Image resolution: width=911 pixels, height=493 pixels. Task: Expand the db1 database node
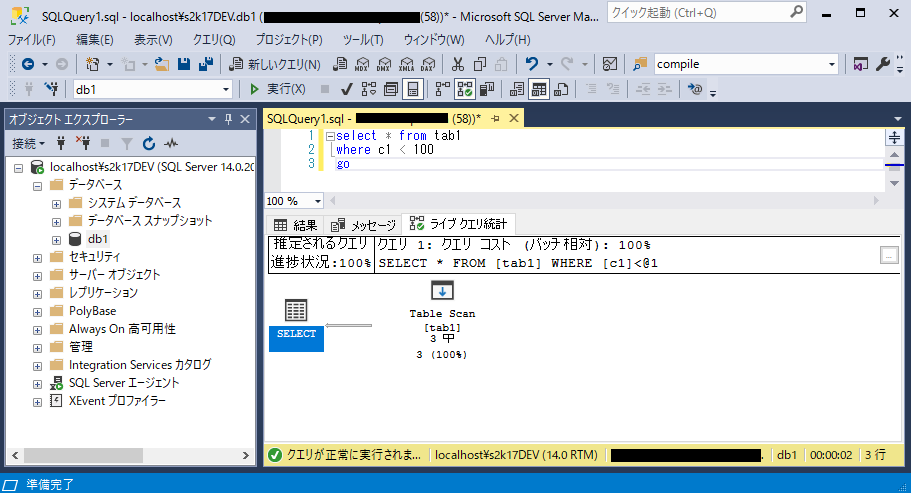click(x=56, y=240)
